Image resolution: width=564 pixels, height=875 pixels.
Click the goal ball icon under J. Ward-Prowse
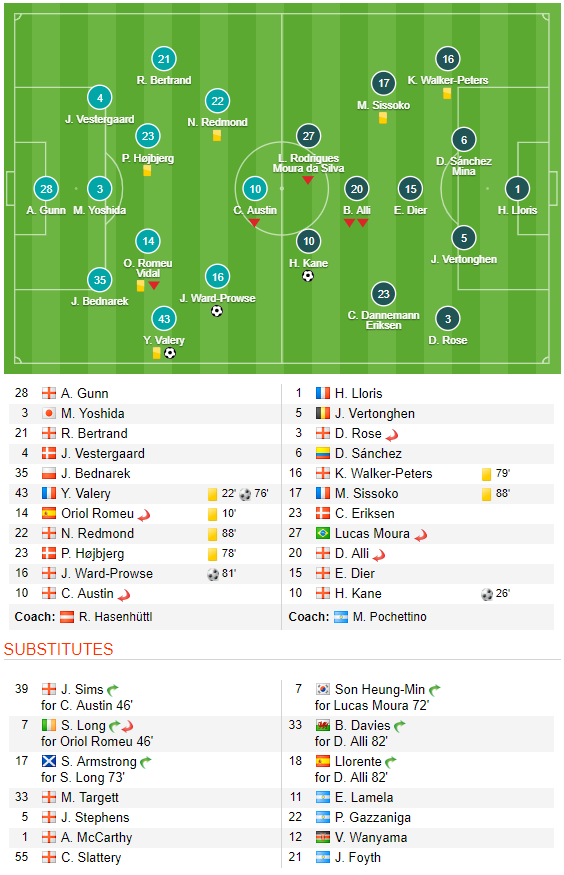(x=217, y=311)
